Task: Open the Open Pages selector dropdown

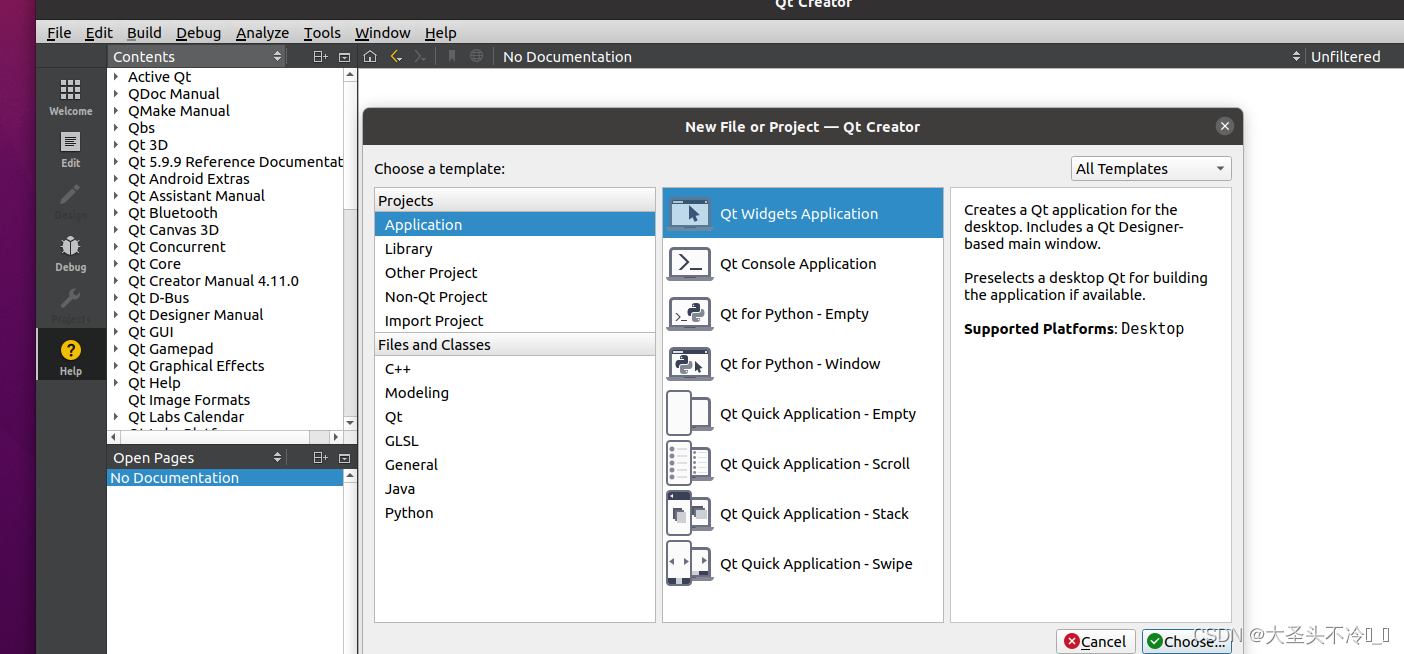Action: click(197, 457)
